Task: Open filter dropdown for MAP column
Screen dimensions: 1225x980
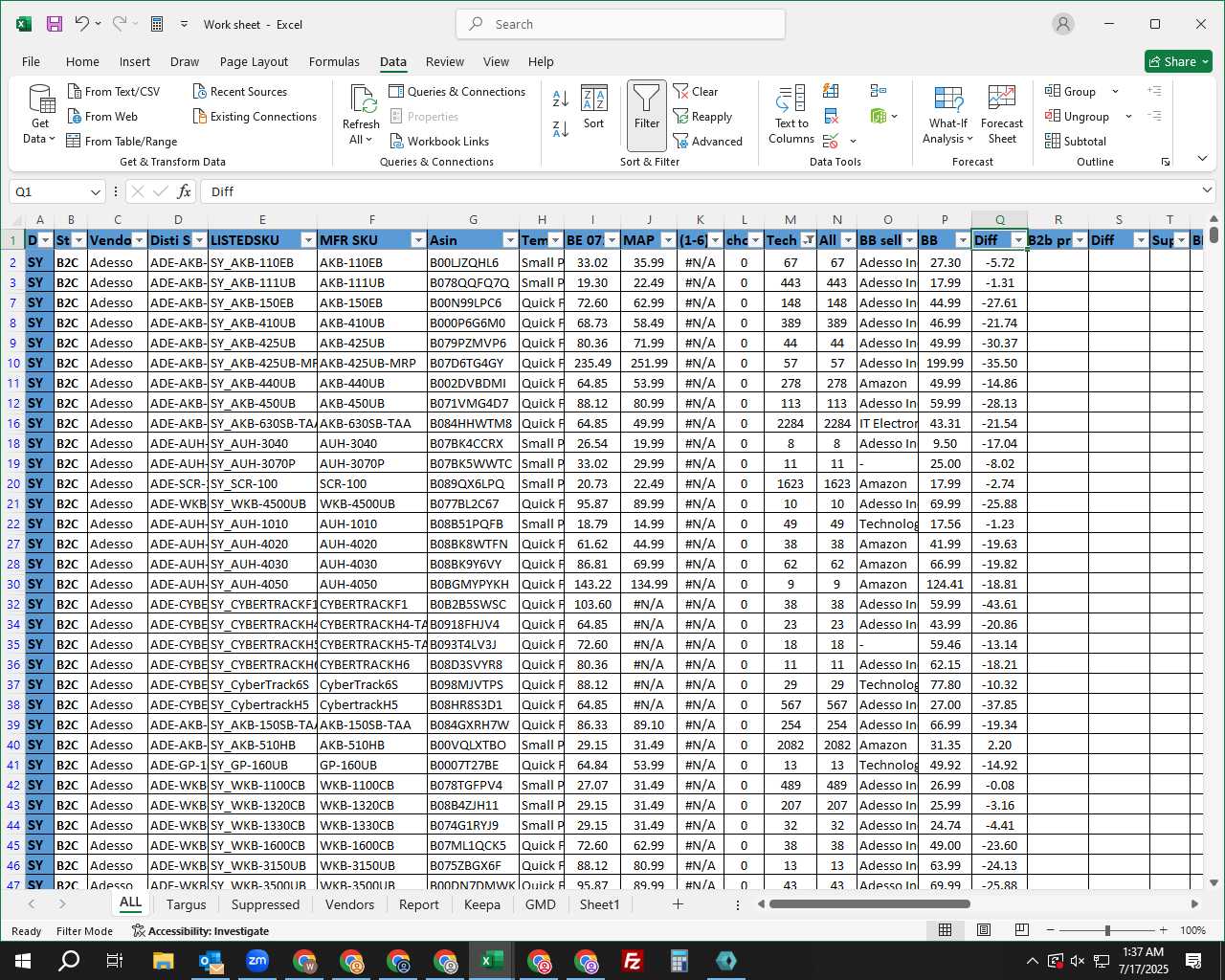Action: coord(668,240)
